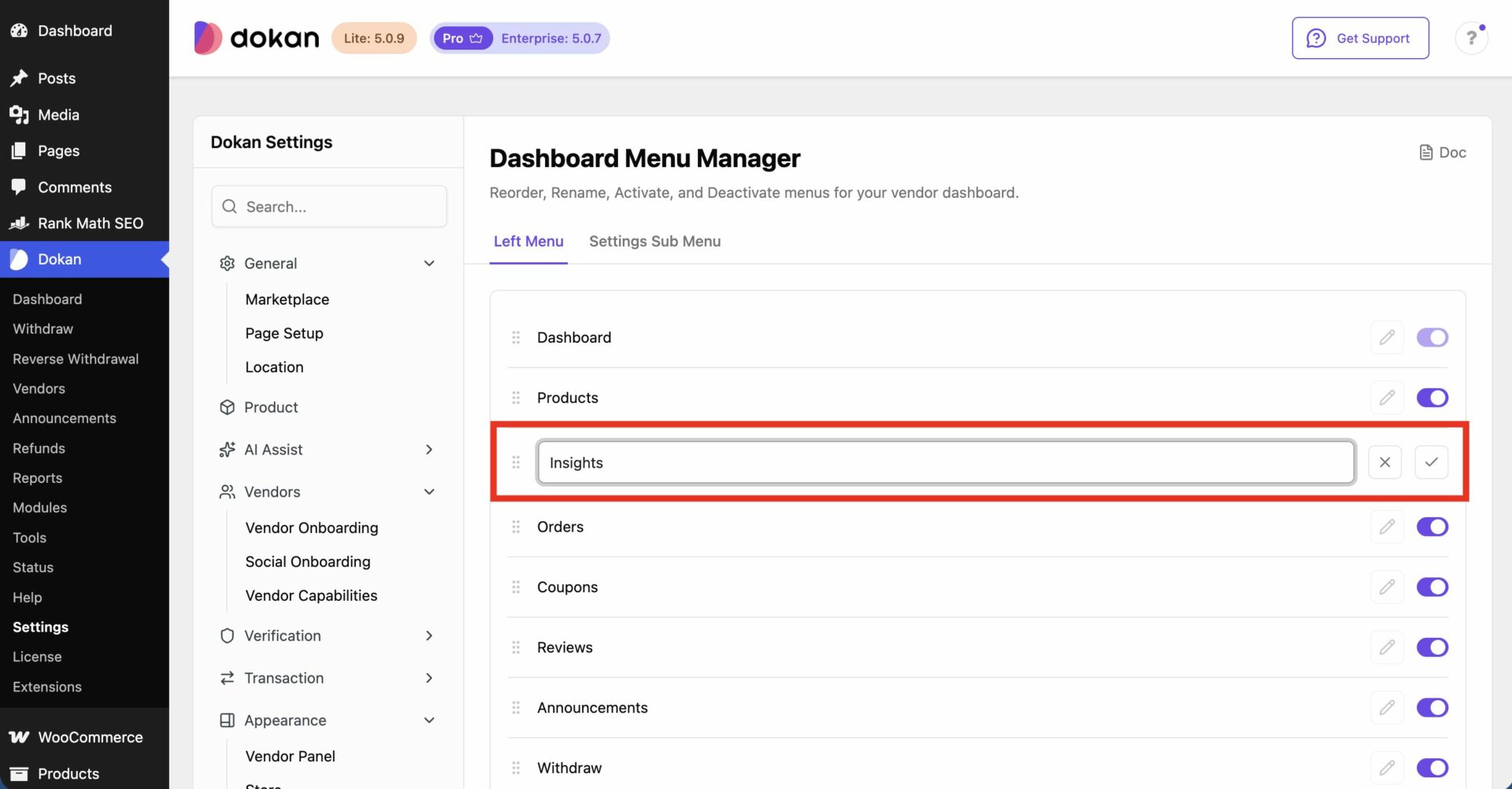Image resolution: width=1512 pixels, height=789 pixels.
Task: Turn off the Orders menu toggle
Action: (x=1432, y=527)
